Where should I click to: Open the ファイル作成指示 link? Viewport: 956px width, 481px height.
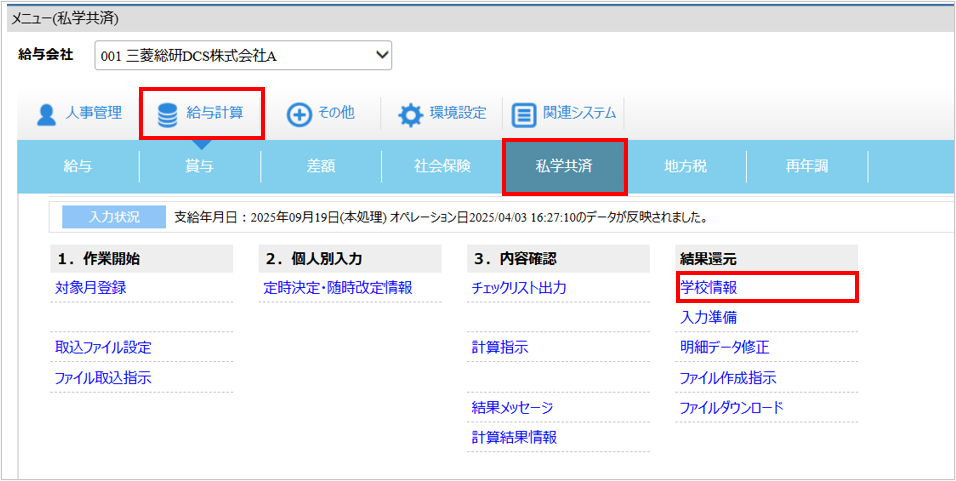pyautogui.click(x=728, y=378)
